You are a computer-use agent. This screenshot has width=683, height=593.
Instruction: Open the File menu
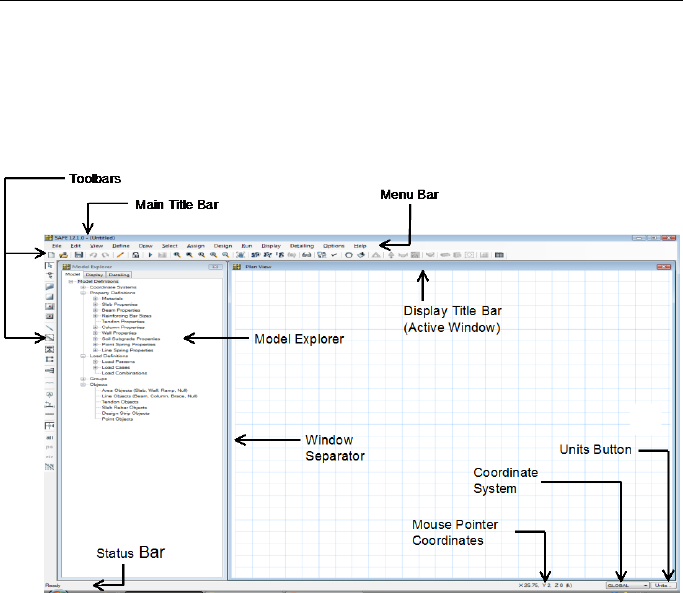(57, 246)
